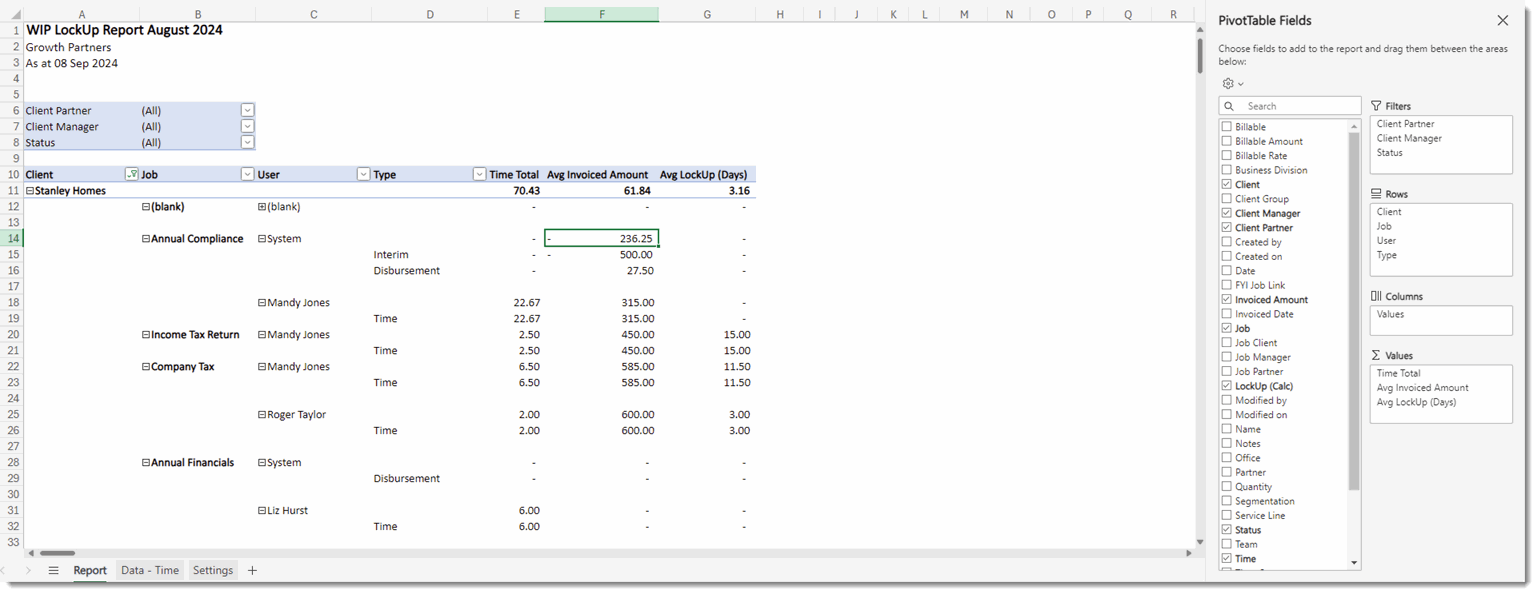
Task: Enable the Office field checkbox
Action: point(1227,458)
